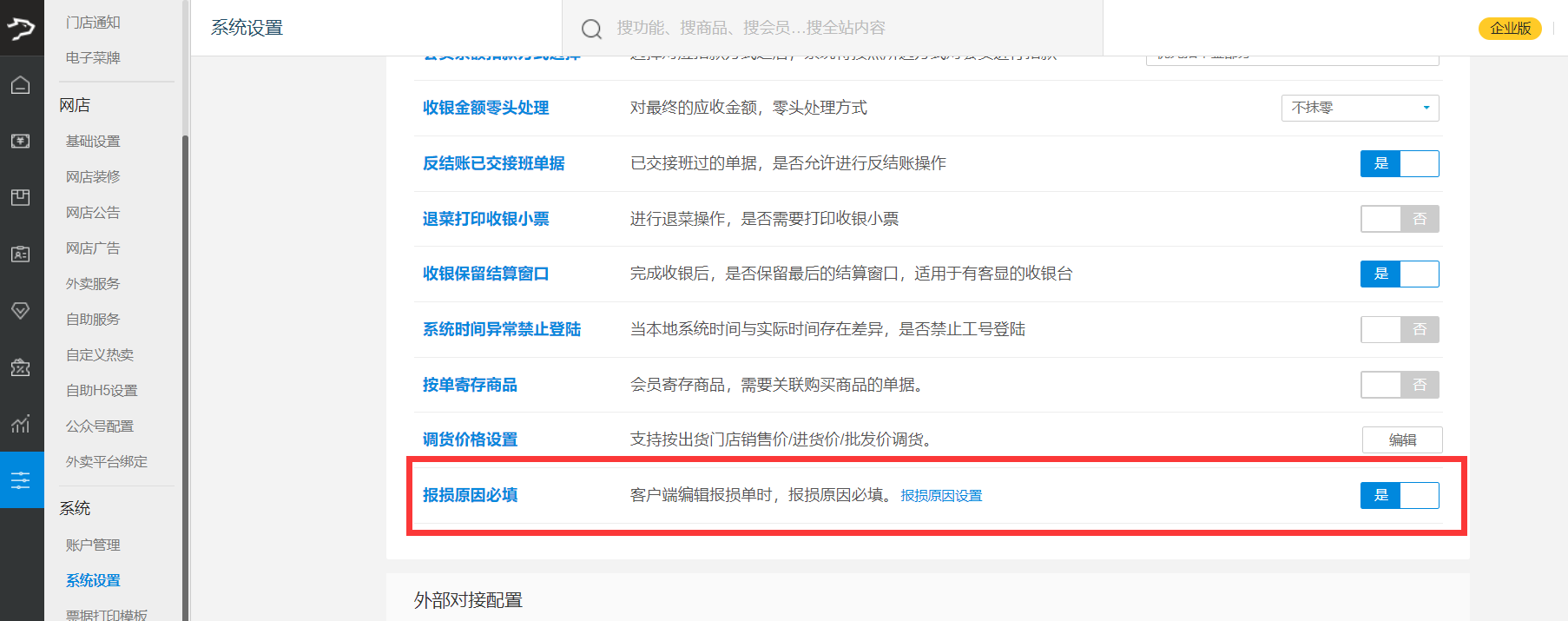Viewport: 1568px width, 621px height.
Task: Toggle 反结账已交接班单据 switch
Action: (1400, 163)
